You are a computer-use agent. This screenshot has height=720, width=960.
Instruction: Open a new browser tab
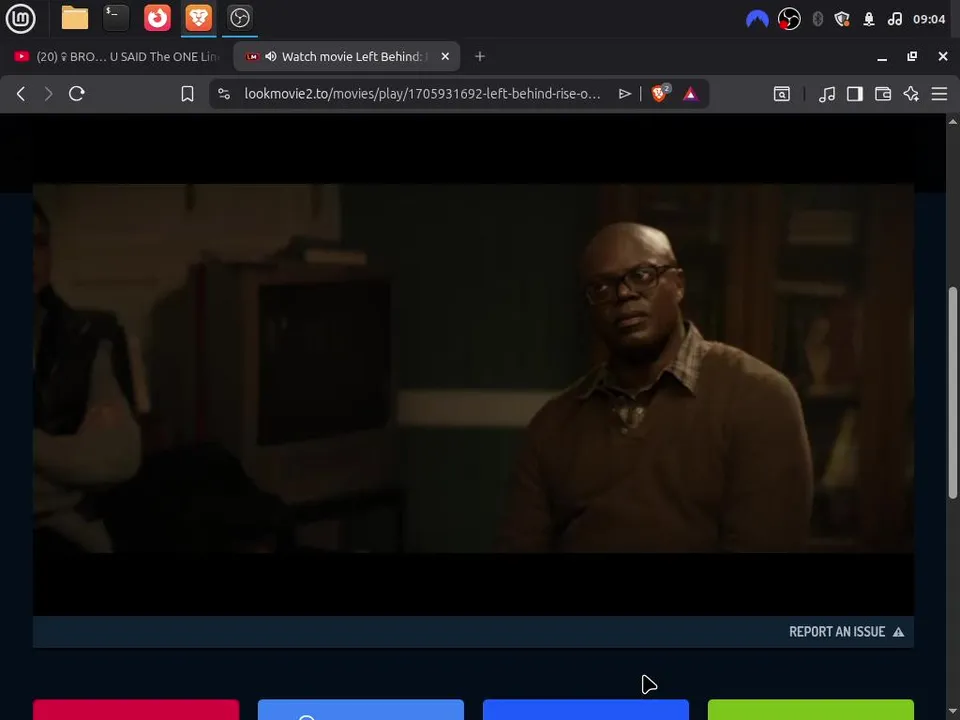point(480,56)
